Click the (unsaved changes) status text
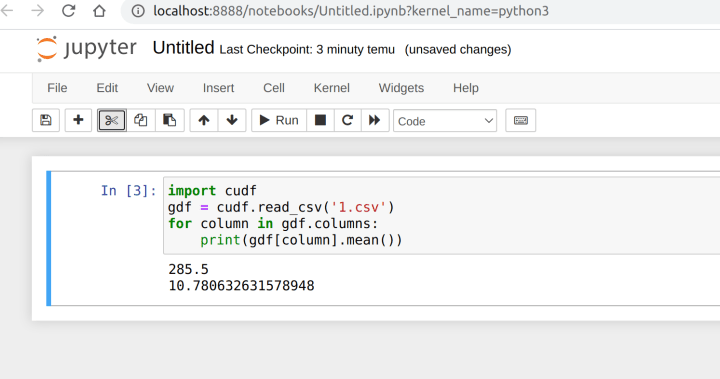The height and width of the screenshot is (379, 720). (458, 50)
